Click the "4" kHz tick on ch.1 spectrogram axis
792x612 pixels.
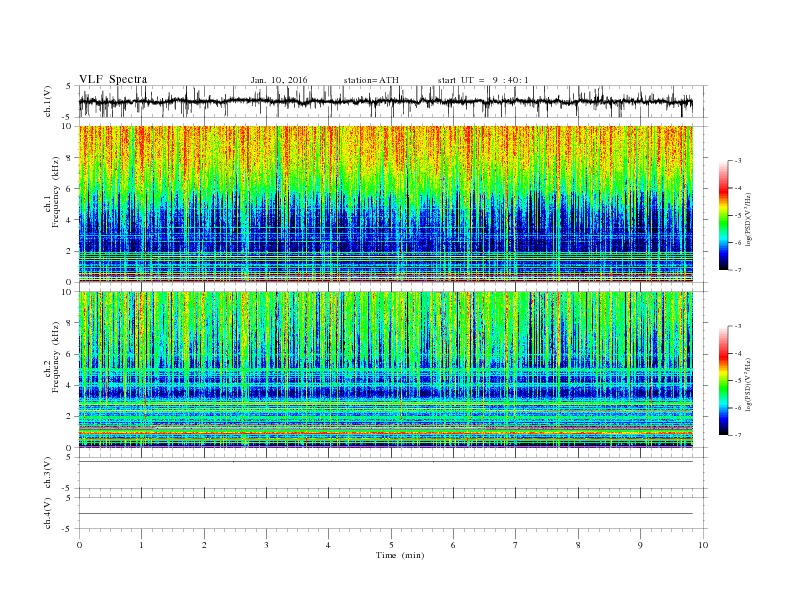pyautogui.click(x=70, y=220)
